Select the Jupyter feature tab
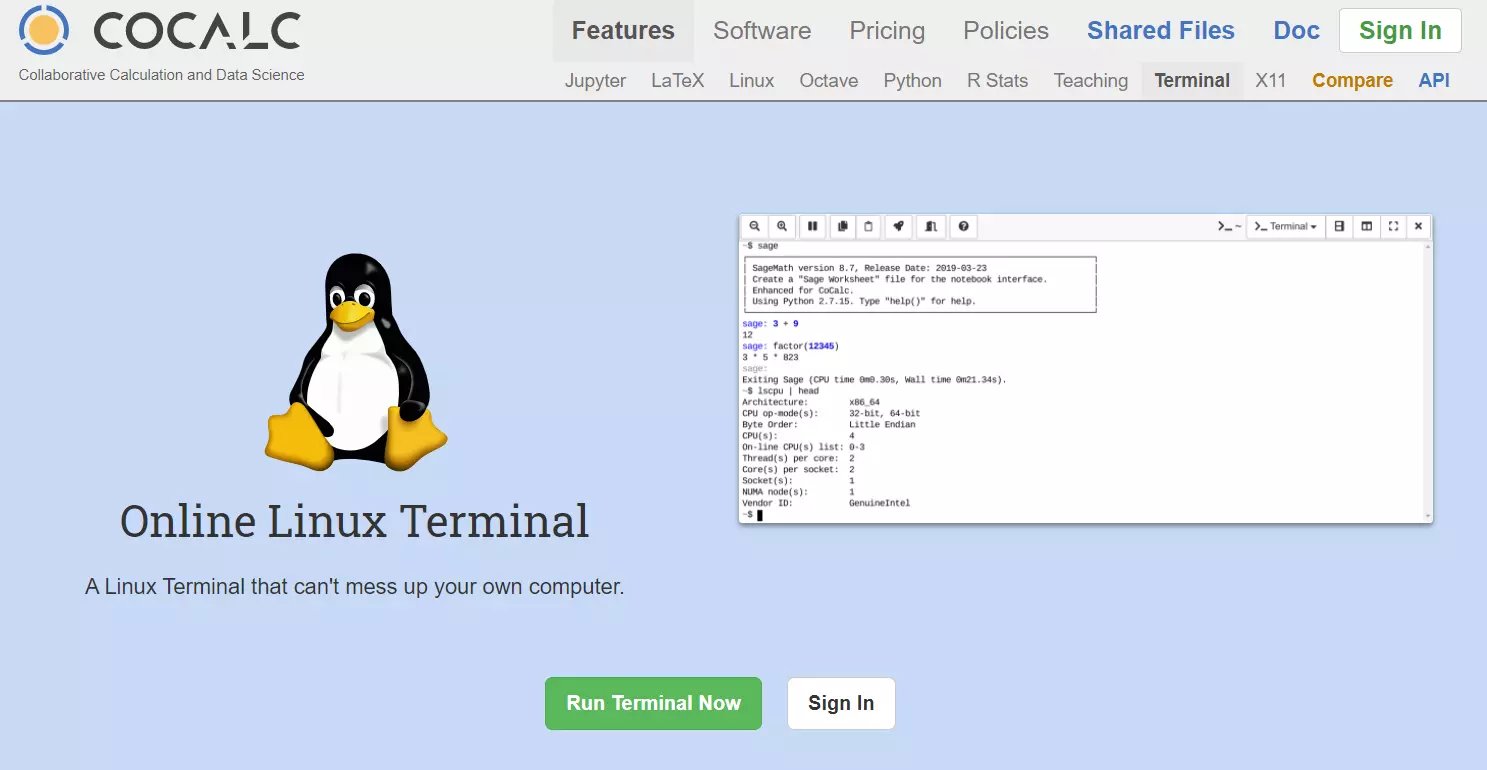This screenshot has height=770, width=1487. tap(595, 81)
